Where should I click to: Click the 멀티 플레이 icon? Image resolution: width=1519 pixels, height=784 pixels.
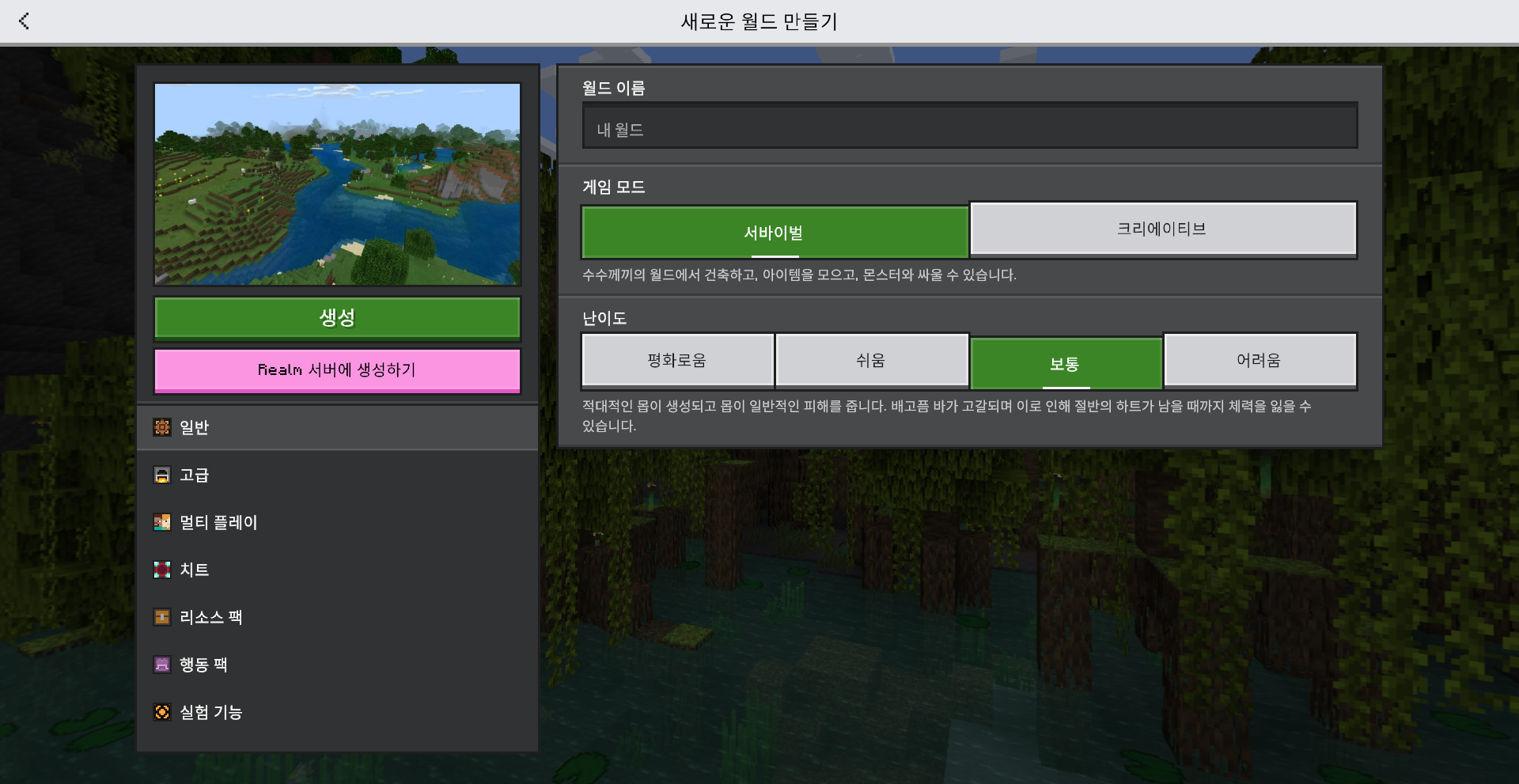[162, 522]
